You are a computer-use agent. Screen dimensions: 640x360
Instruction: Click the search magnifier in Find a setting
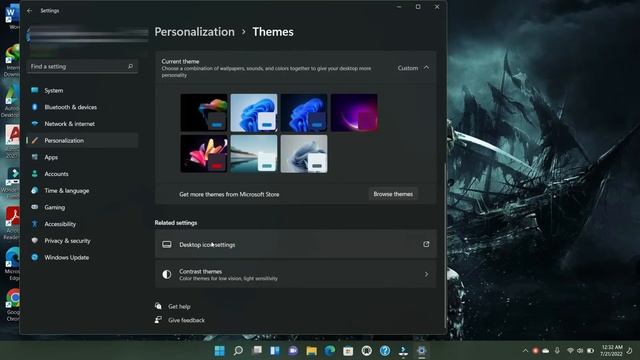point(130,66)
